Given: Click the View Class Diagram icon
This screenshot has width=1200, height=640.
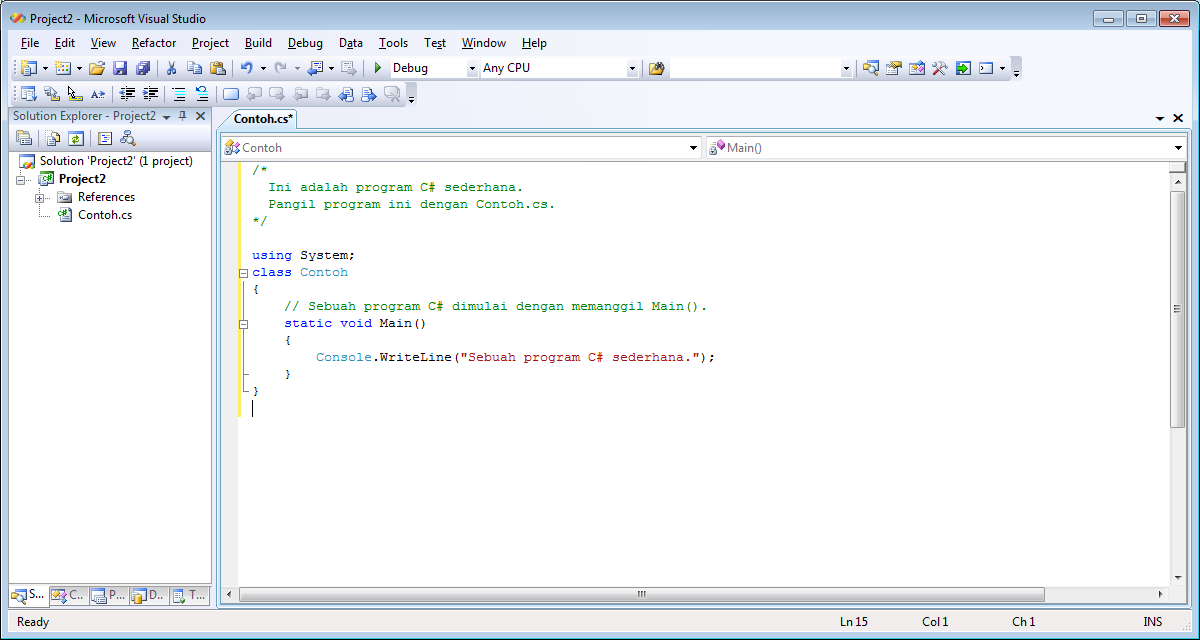Looking at the screenshot, I should tap(128, 138).
